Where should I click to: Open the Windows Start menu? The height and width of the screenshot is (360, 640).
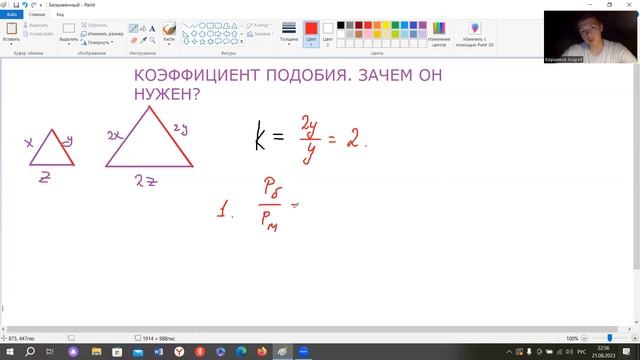pos(9,351)
